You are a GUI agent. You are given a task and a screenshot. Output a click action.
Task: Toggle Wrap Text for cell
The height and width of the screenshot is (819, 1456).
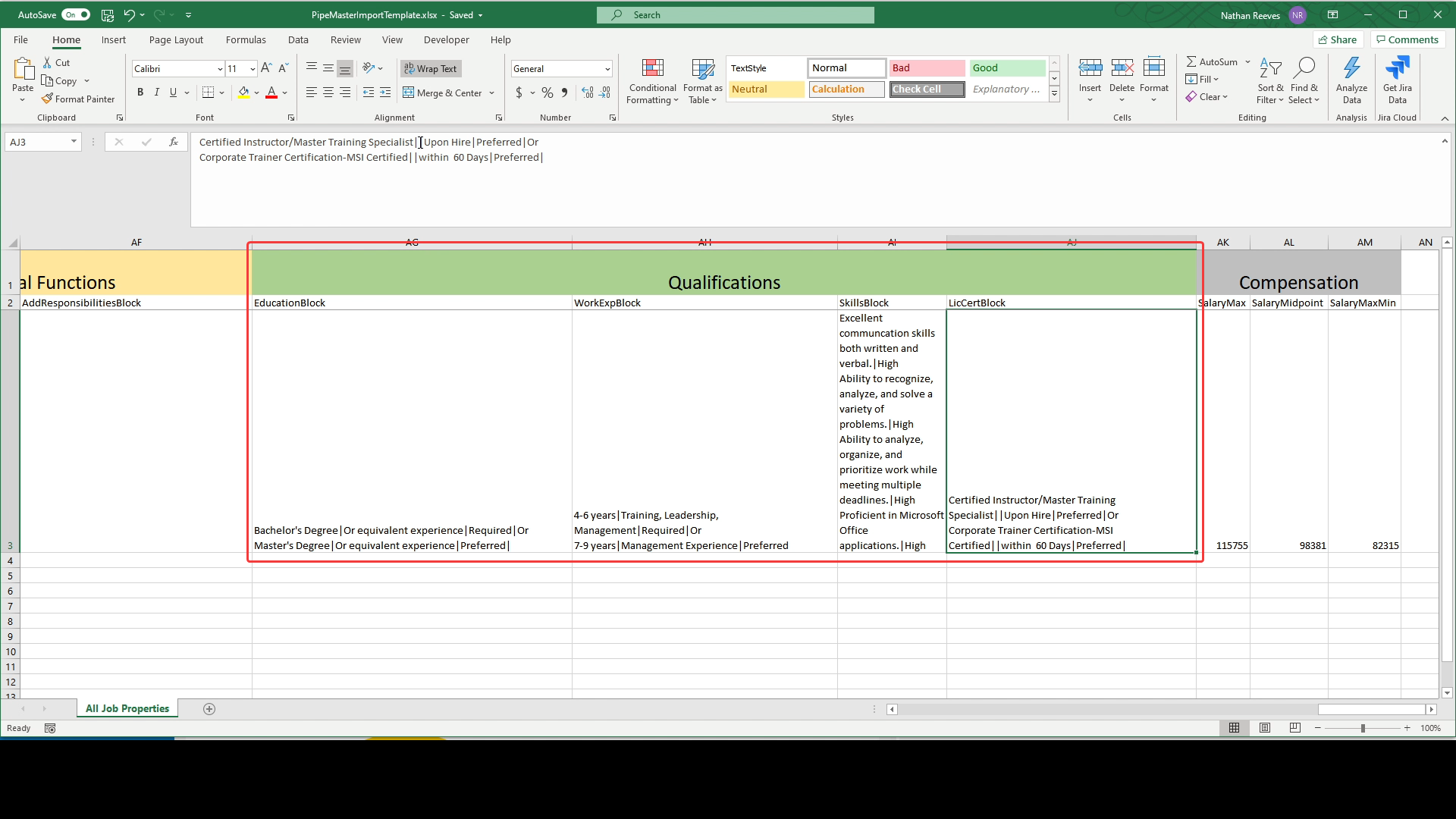431,69
